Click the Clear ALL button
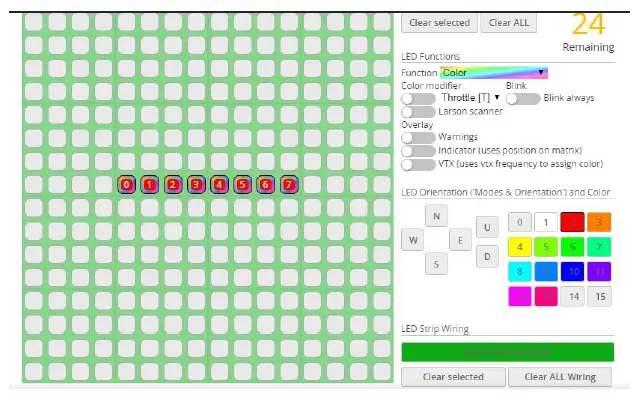Screen dimensions: 636x404 tap(509, 23)
